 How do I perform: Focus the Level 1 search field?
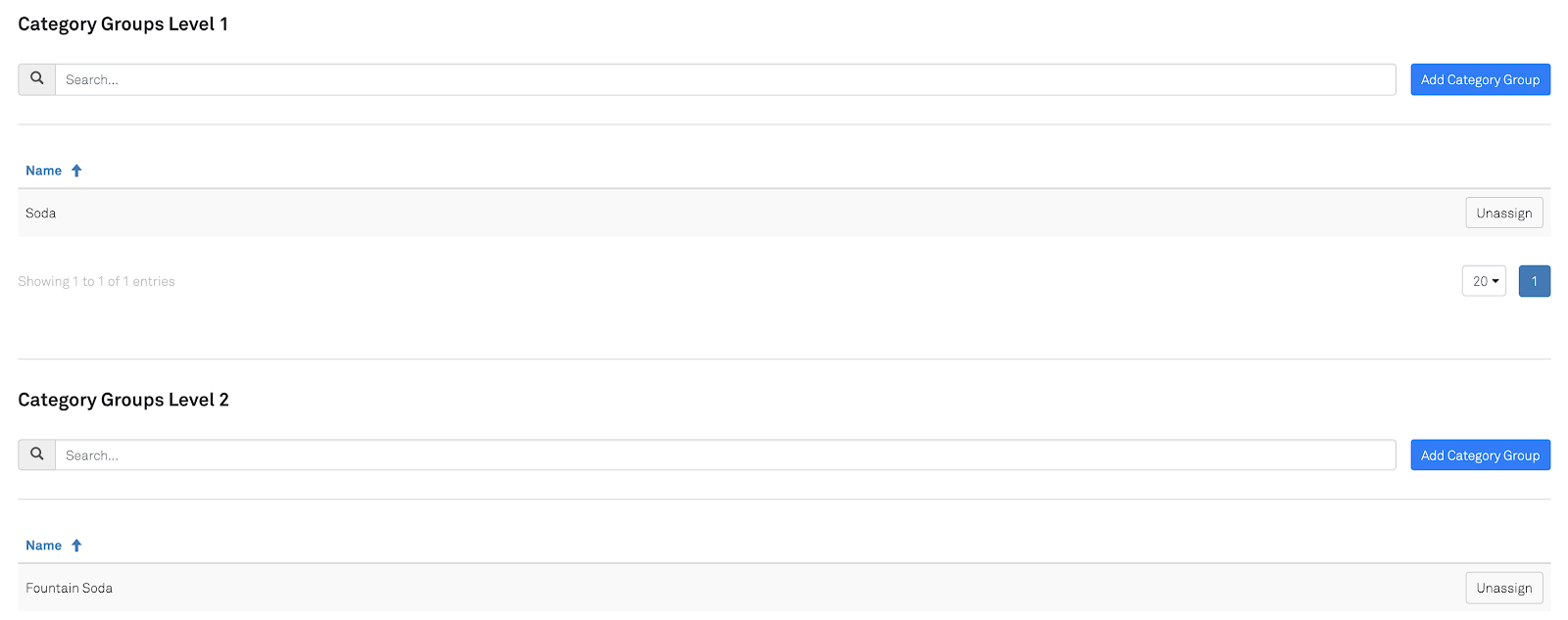[725, 79]
